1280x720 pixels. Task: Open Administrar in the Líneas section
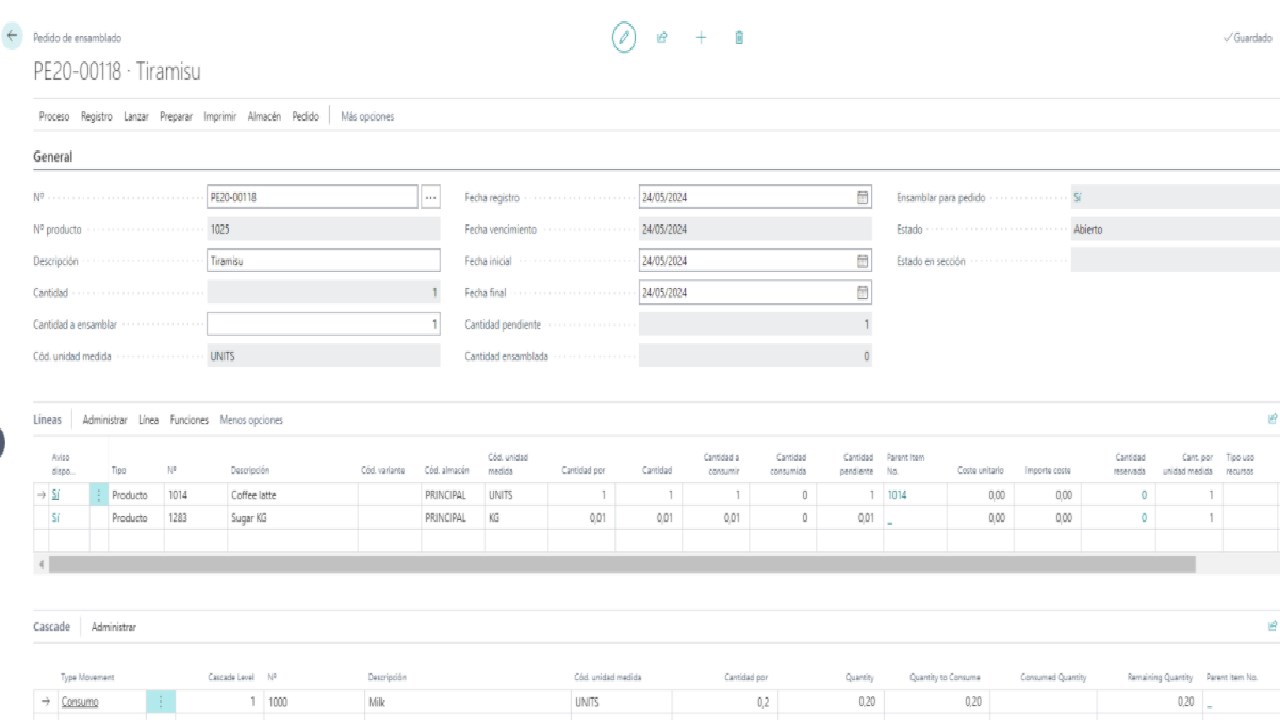pyautogui.click(x=105, y=420)
